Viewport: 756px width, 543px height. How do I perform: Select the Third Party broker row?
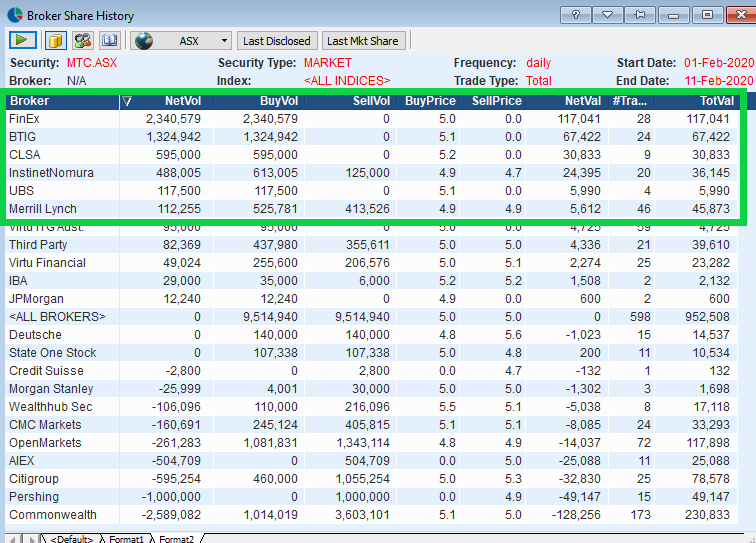pyautogui.click(x=372, y=245)
